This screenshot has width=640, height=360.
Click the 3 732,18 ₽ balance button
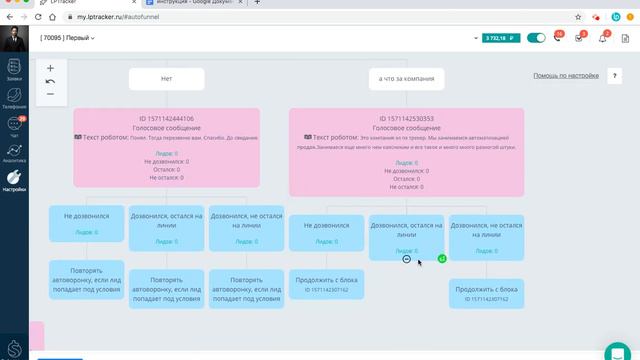click(501, 38)
